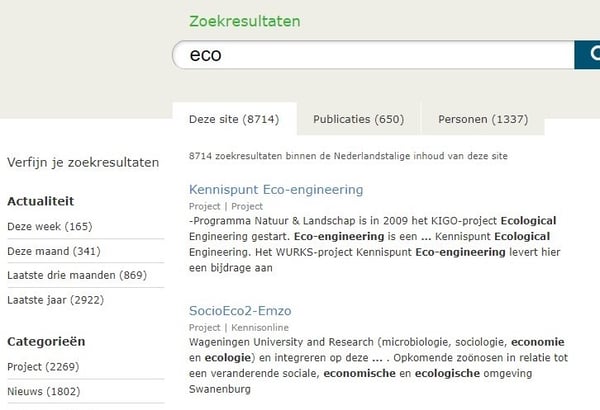
Task: Filter by 'Deze maand (341)'
Action: pos(53,251)
